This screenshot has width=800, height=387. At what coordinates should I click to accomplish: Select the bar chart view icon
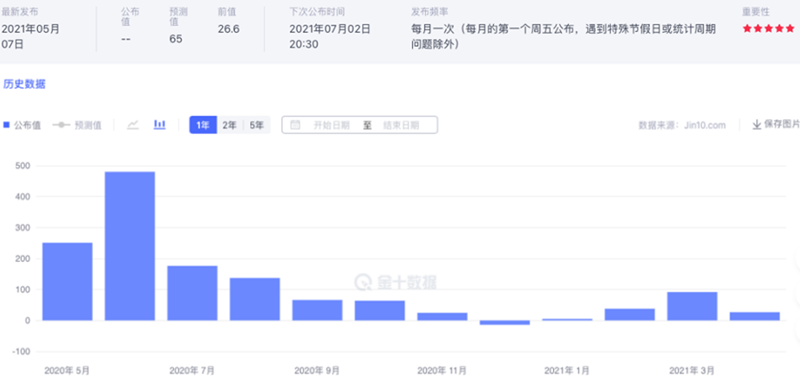(x=160, y=124)
